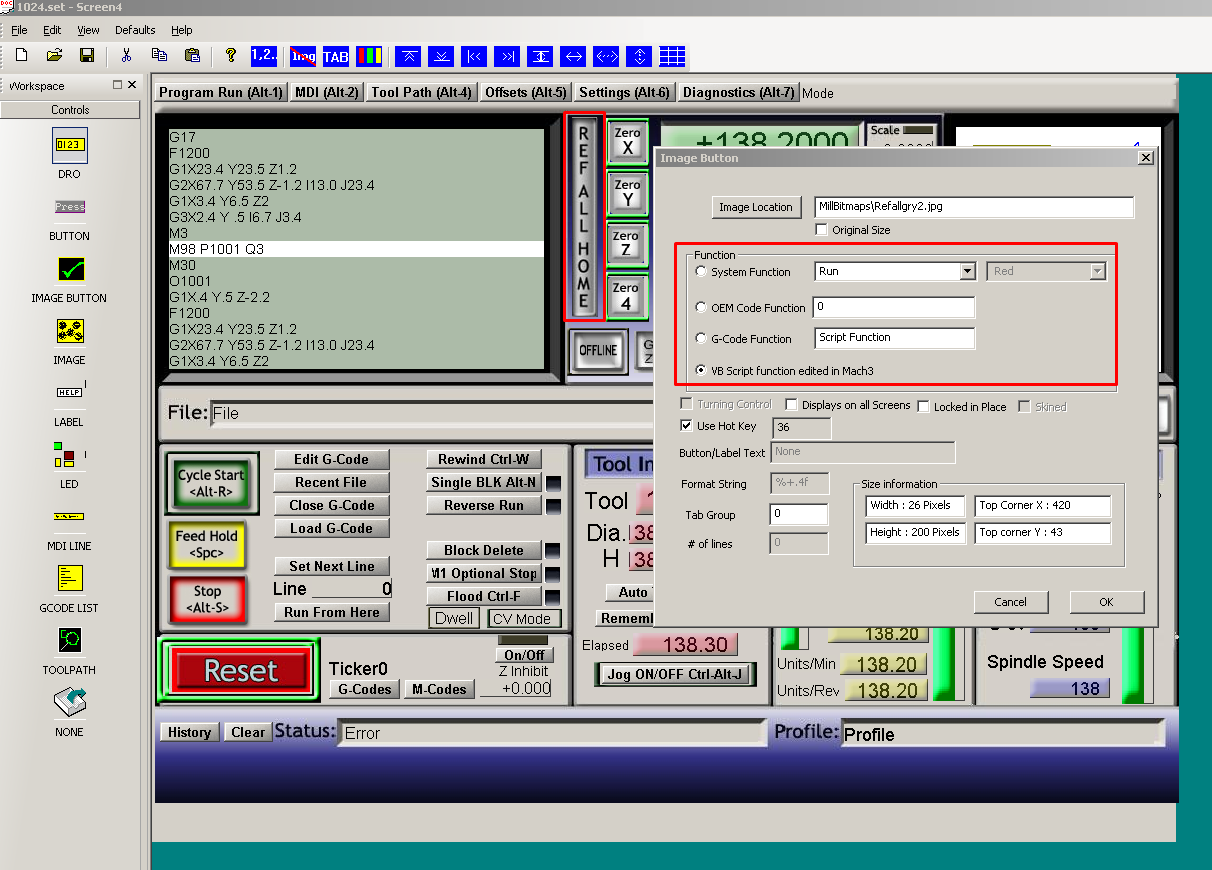Viewport: 1212px width, 870px height.
Task: Select the DRO control in Workspace
Action: click(69, 145)
